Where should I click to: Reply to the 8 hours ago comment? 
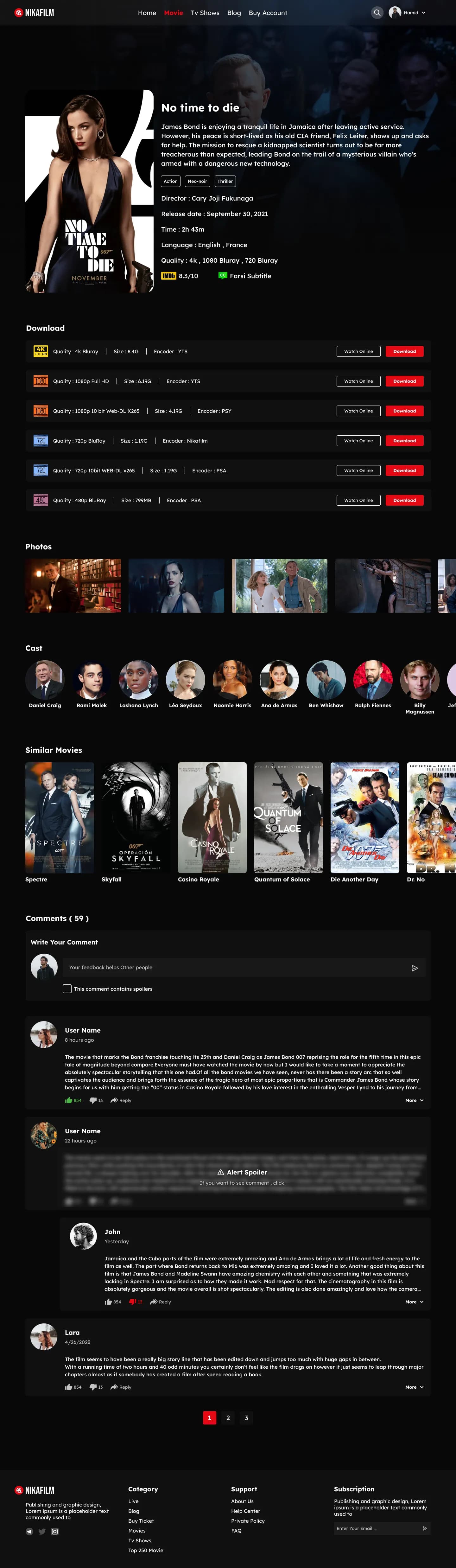tap(121, 1100)
